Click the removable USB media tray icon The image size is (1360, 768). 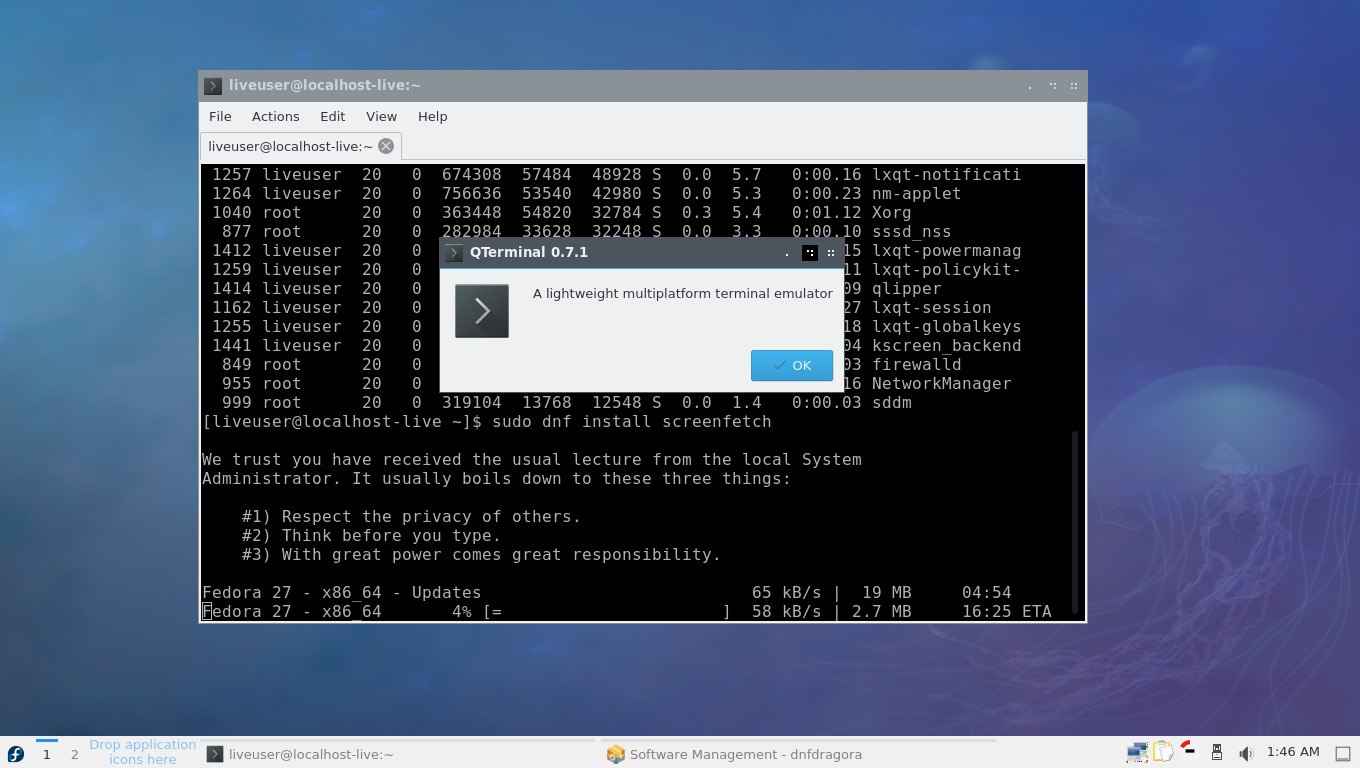point(1217,752)
